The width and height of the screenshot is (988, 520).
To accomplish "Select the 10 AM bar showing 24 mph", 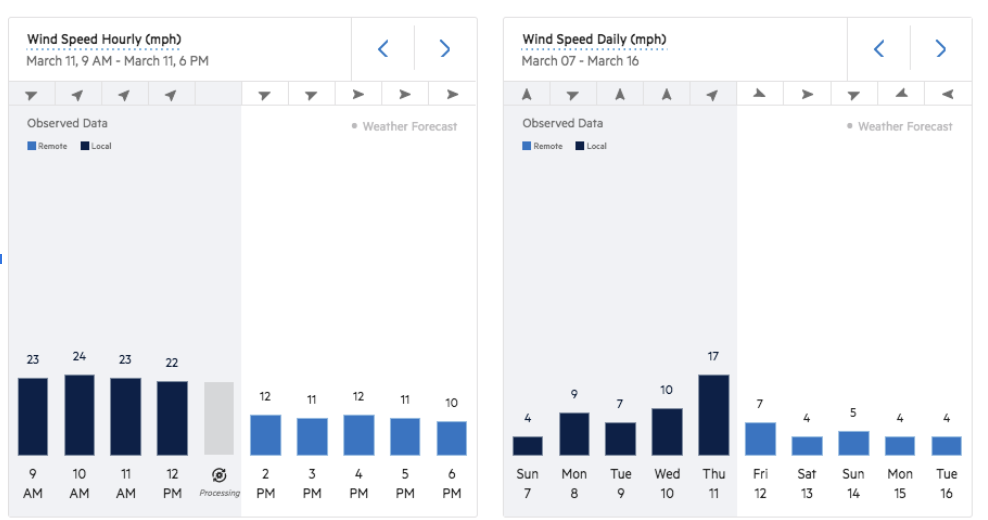I will click(79, 415).
